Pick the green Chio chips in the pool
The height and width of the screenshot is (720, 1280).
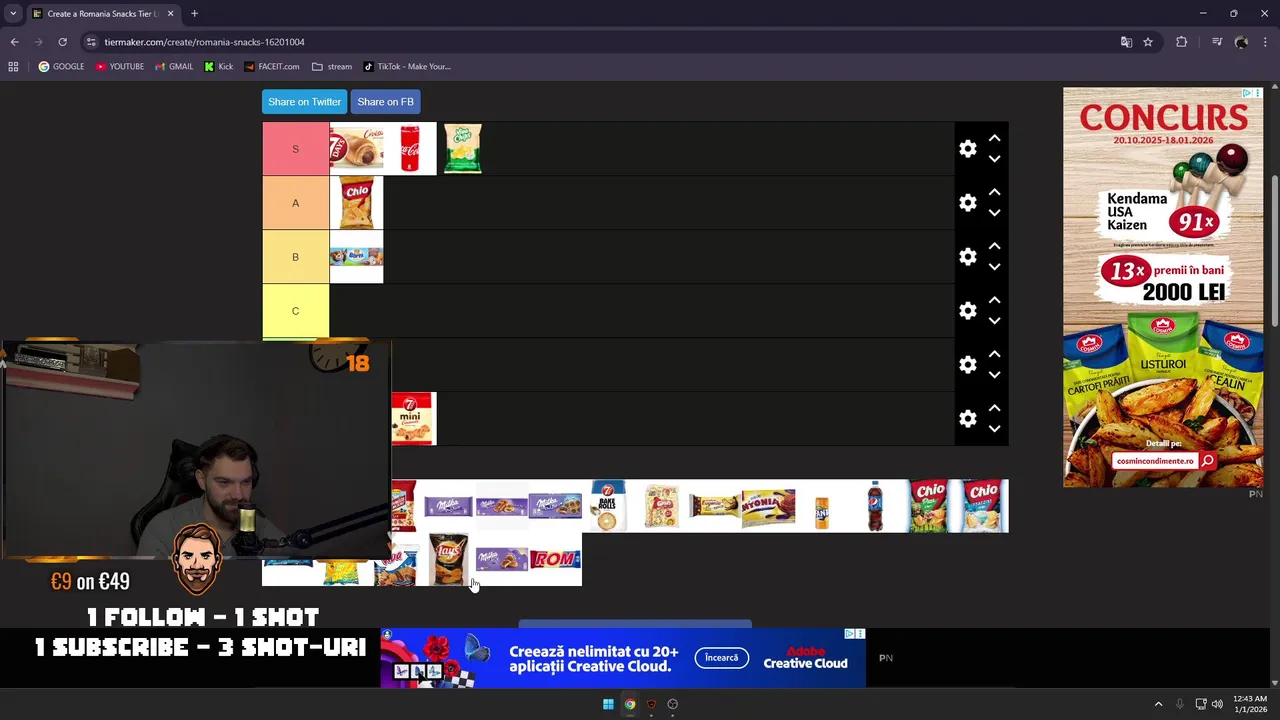click(x=929, y=506)
